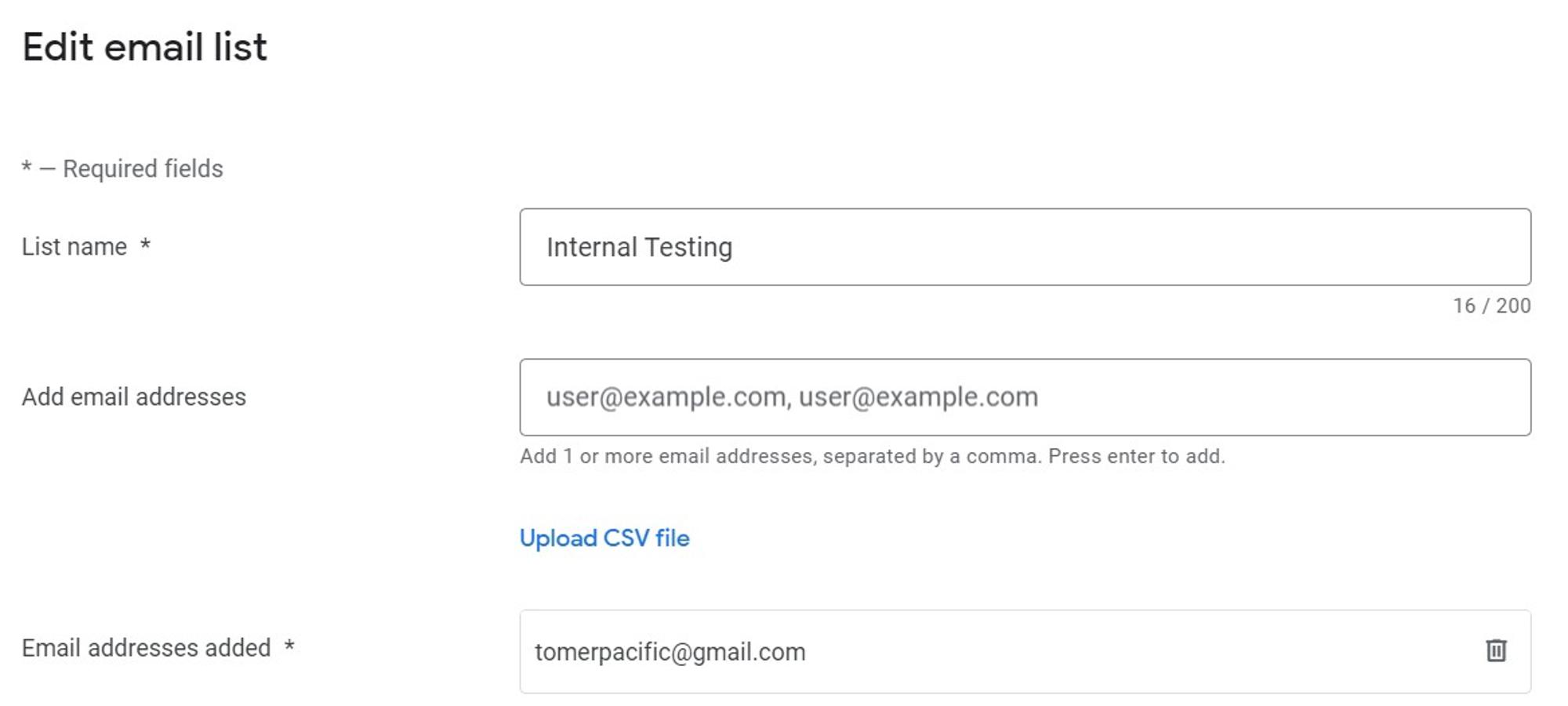Click the Add email addresses input box
Viewport: 1568px width, 706px height.
pos(1025,397)
